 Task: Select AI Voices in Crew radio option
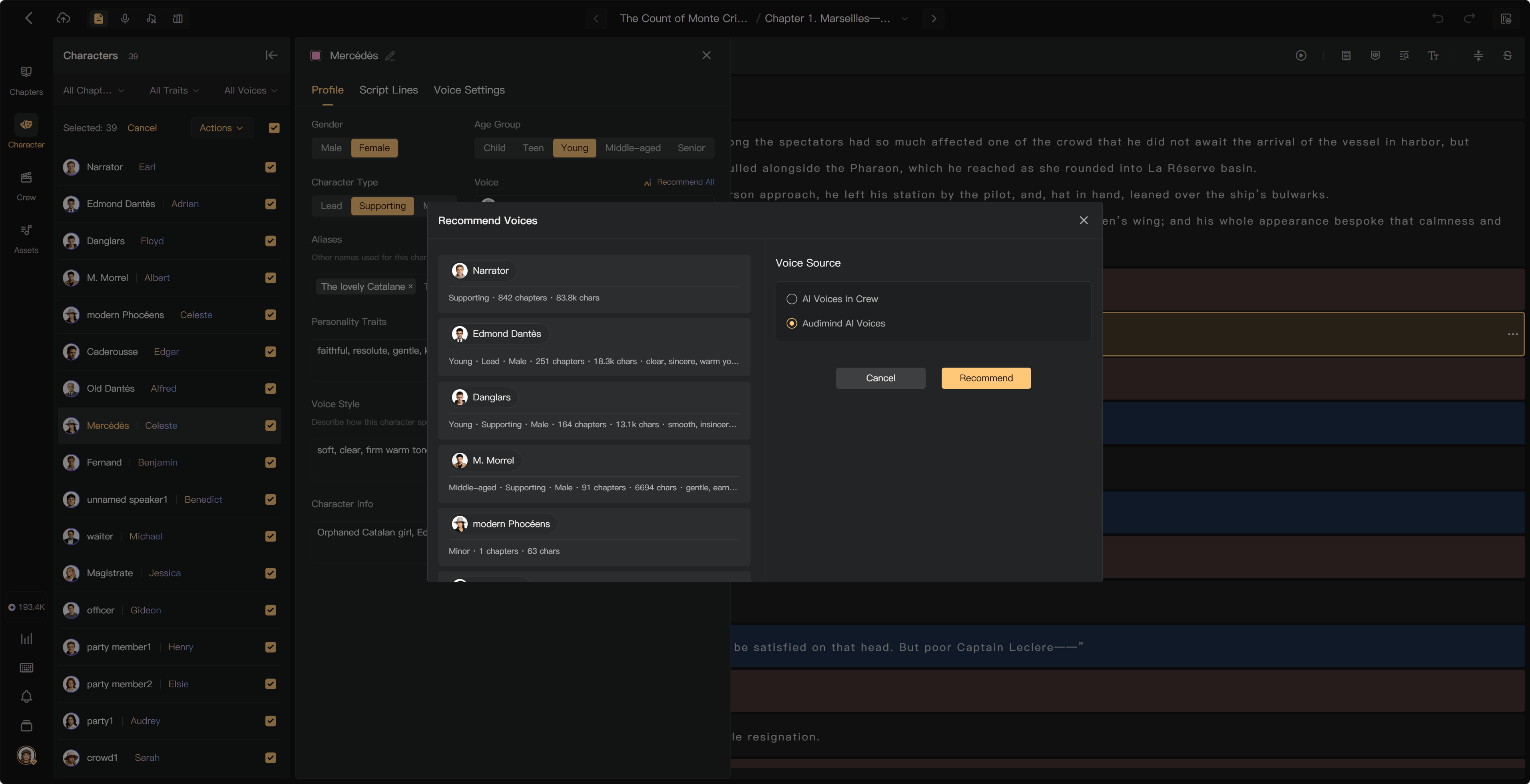(x=833, y=299)
